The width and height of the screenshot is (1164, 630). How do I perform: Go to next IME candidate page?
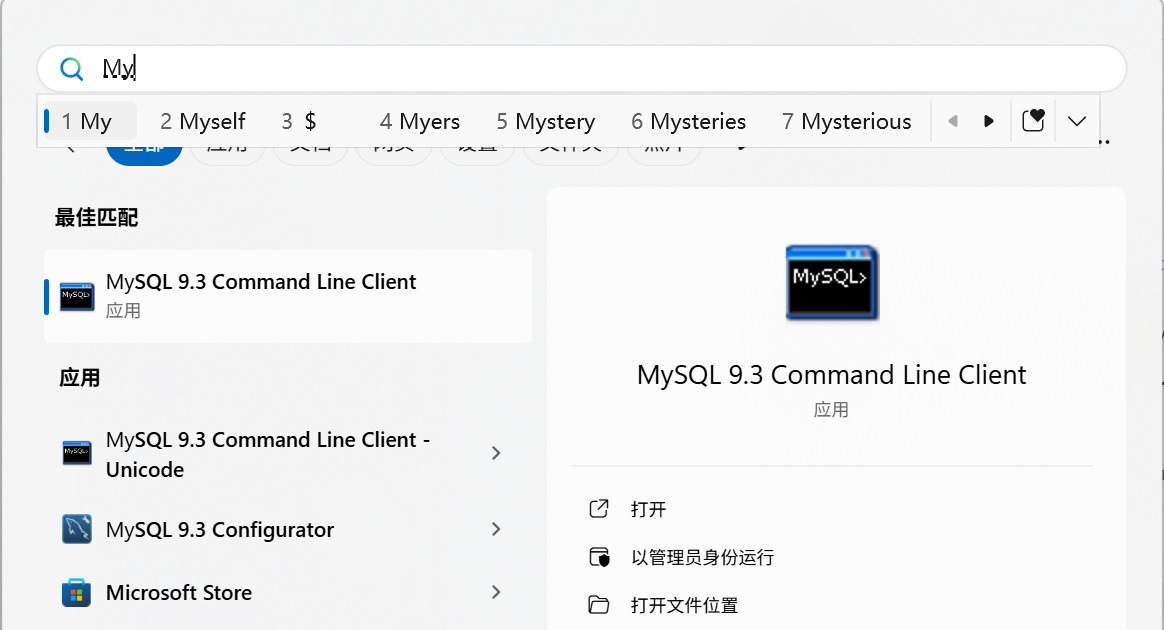[988, 121]
